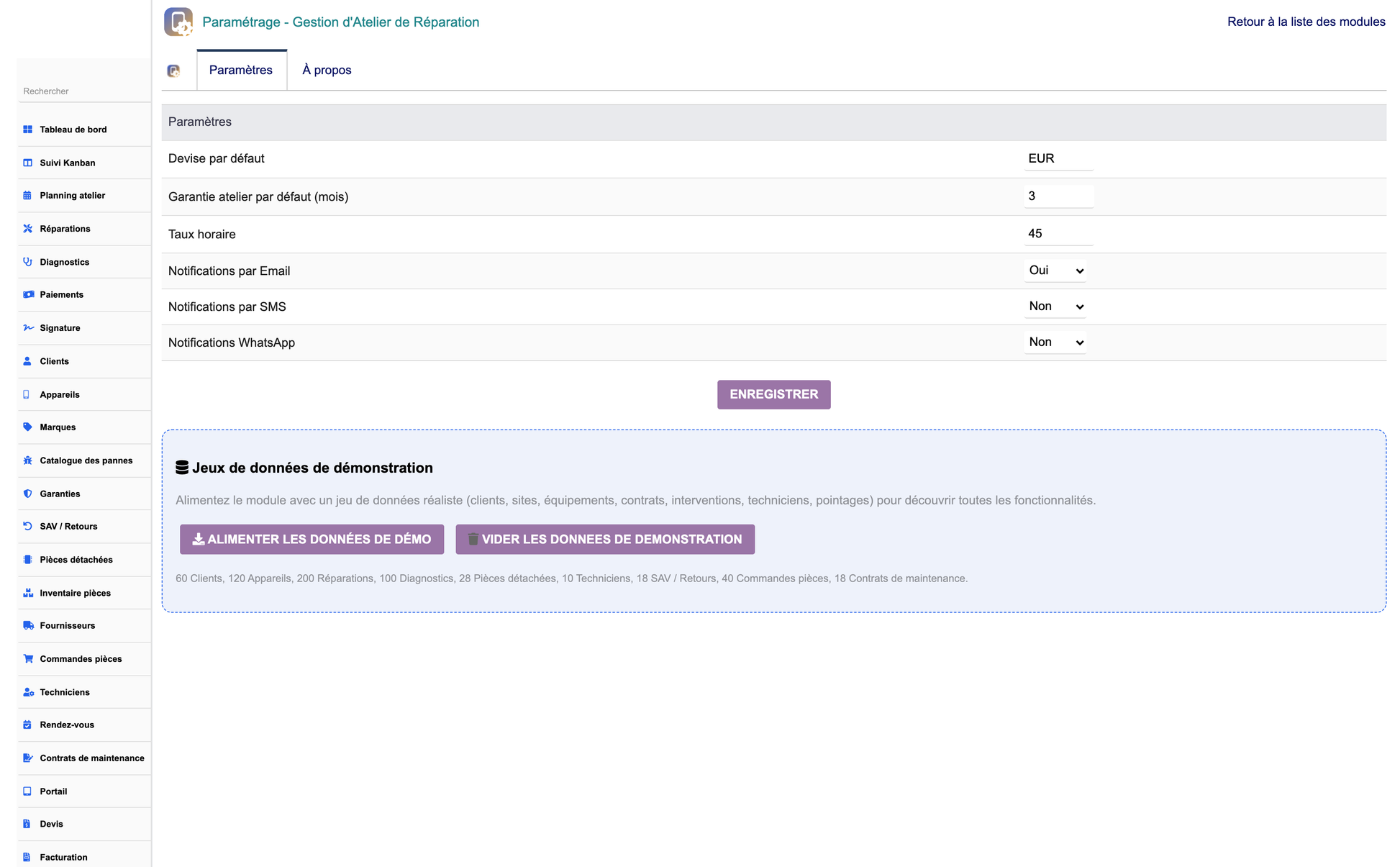Click Vider les données de démonstration
The height and width of the screenshot is (867, 1400).
605,539
